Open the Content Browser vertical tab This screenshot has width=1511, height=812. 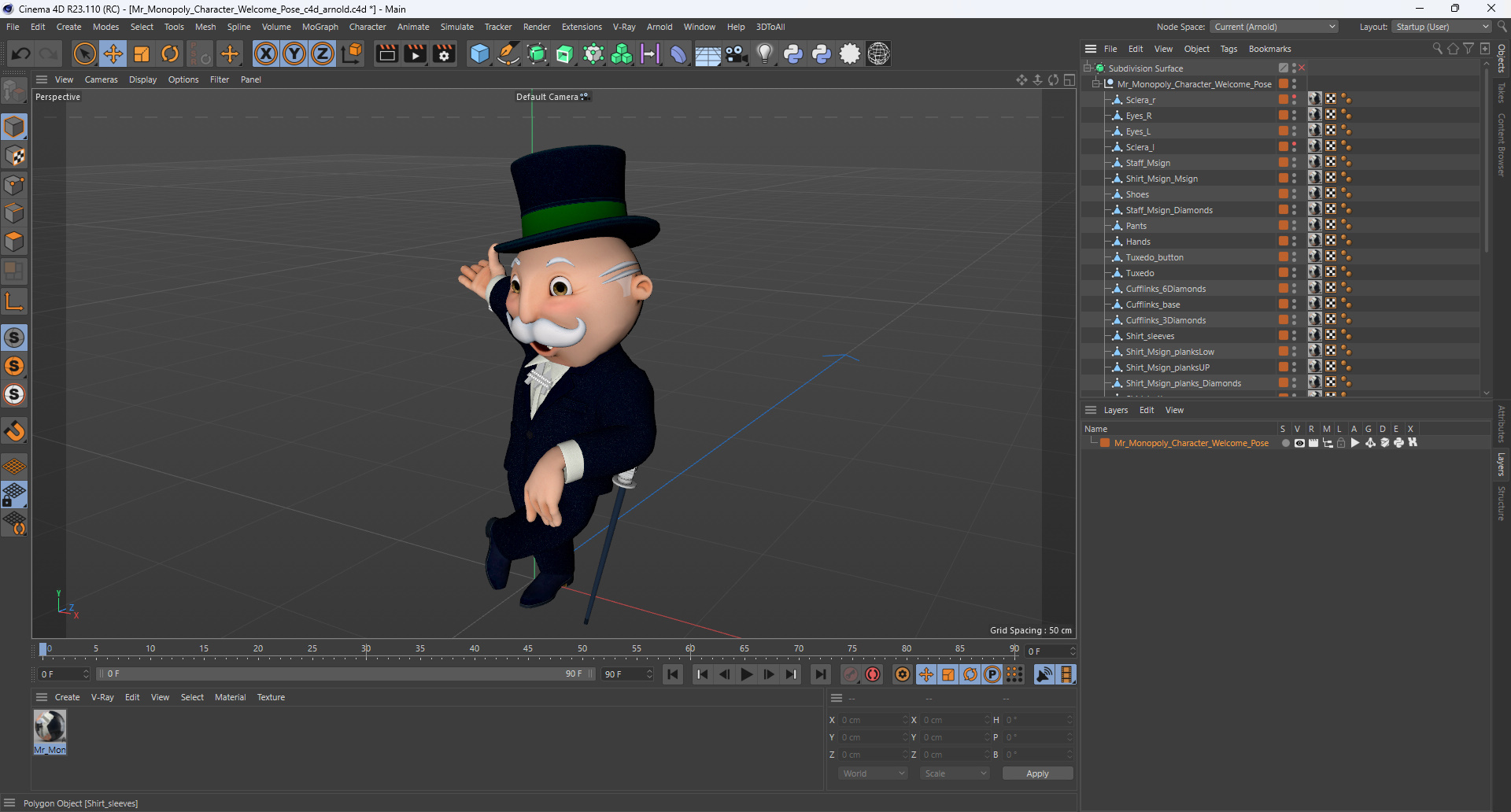[1501, 144]
